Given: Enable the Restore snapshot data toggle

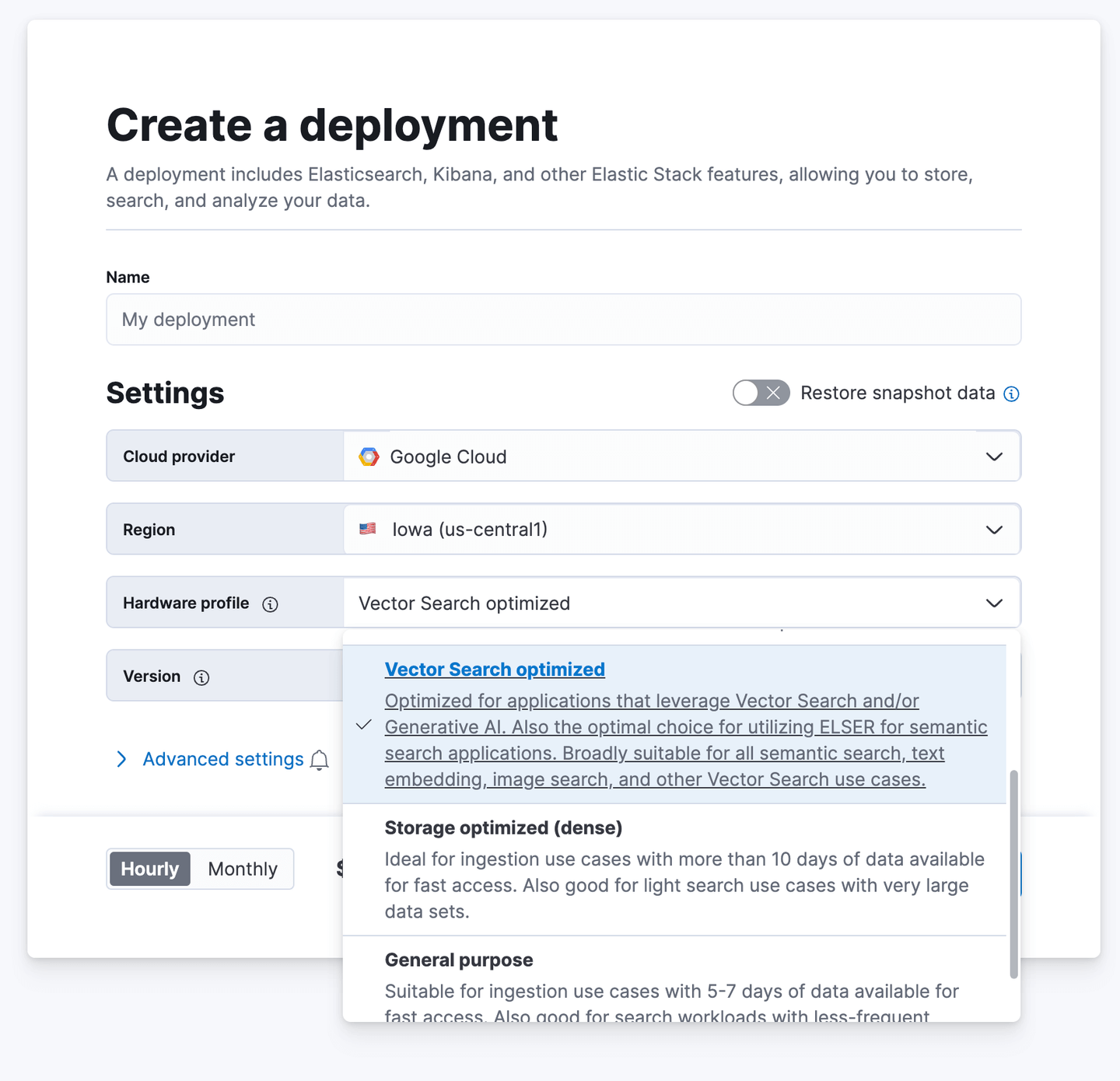Looking at the screenshot, I should 761,393.
